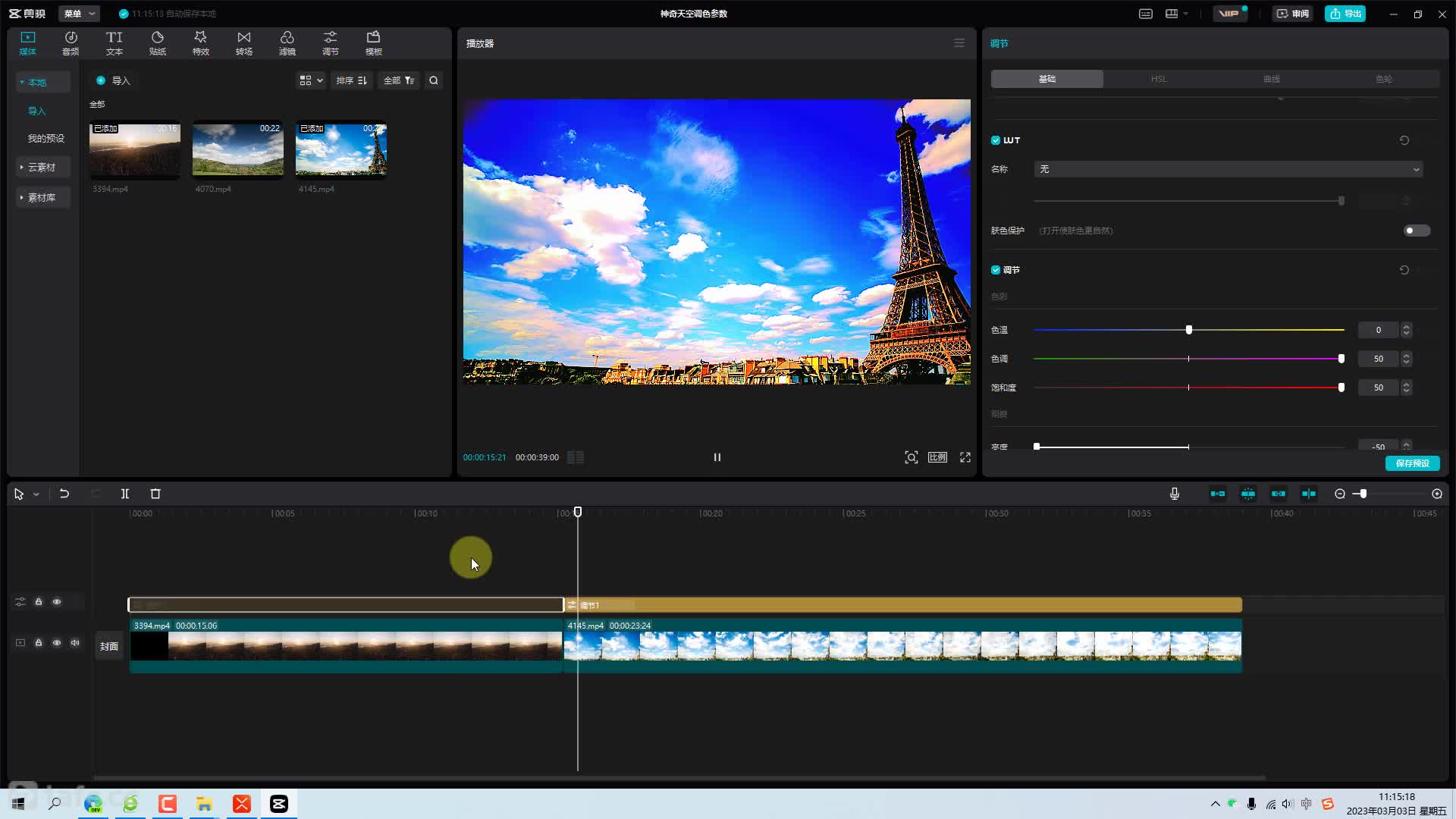Viewport: 1456px width, 819px height.
Task: Select the 3394.mp4 thumbnail
Action: [x=135, y=150]
